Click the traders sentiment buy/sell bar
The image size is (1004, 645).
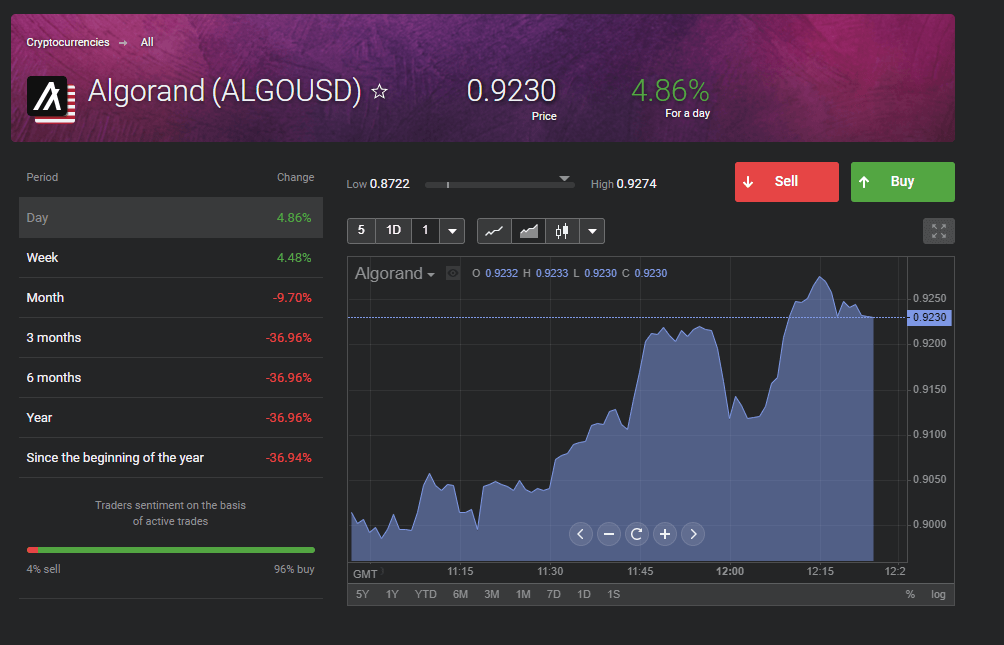pyautogui.click(x=171, y=550)
